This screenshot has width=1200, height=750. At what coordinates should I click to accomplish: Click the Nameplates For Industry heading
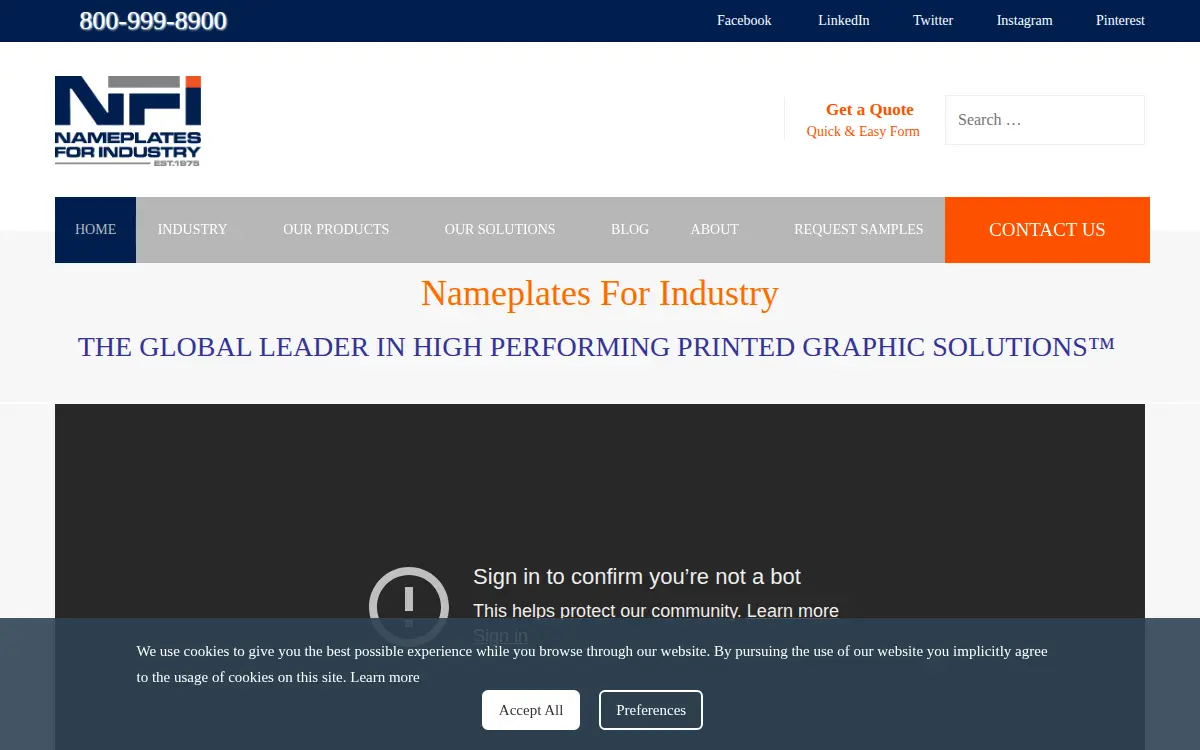point(600,293)
